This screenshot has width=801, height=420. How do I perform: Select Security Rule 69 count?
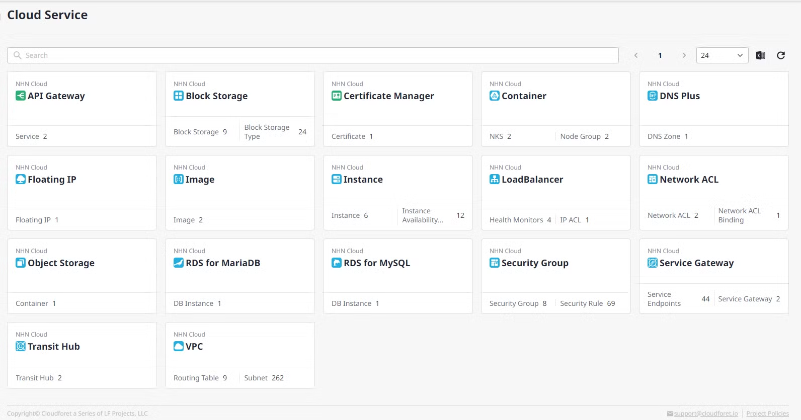[587, 304]
